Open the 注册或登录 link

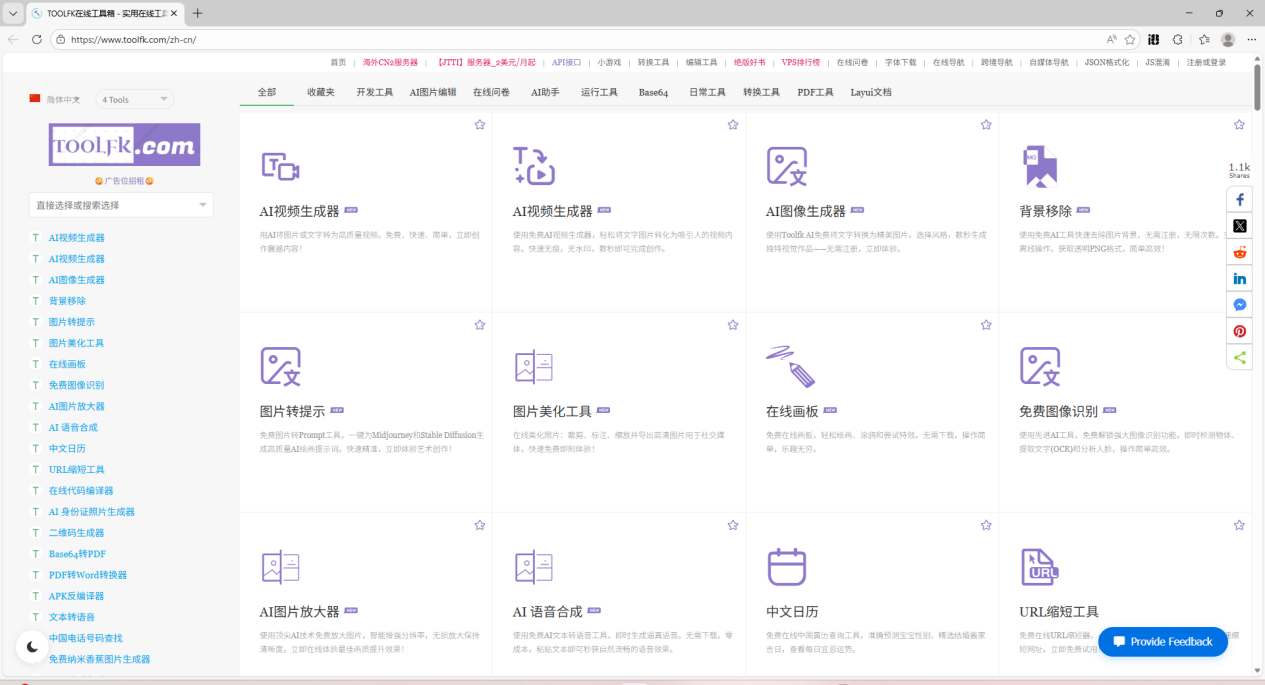tap(1206, 62)
